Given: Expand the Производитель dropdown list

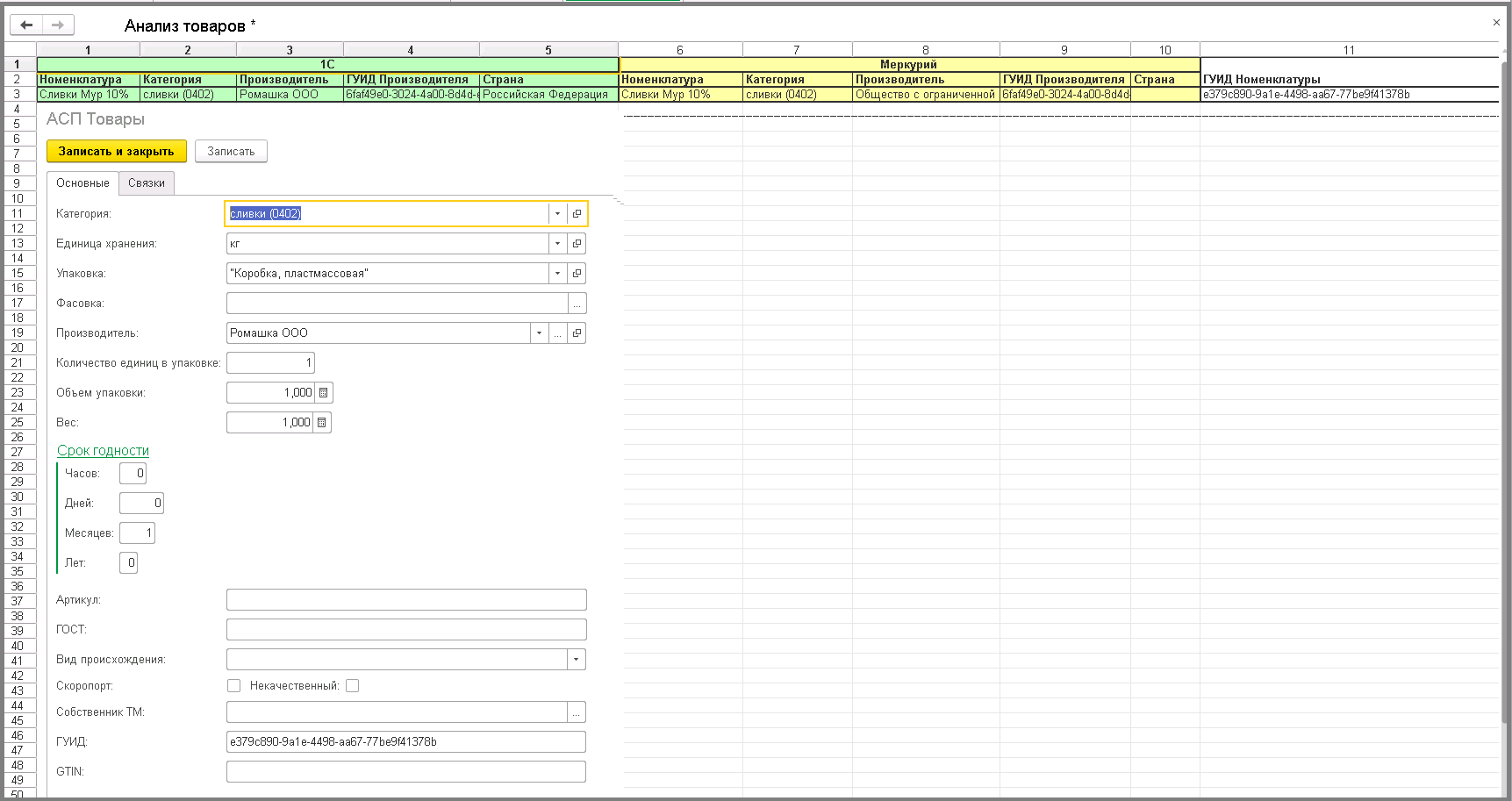Looking at the screenshot, I should click(x=539, y=333).
